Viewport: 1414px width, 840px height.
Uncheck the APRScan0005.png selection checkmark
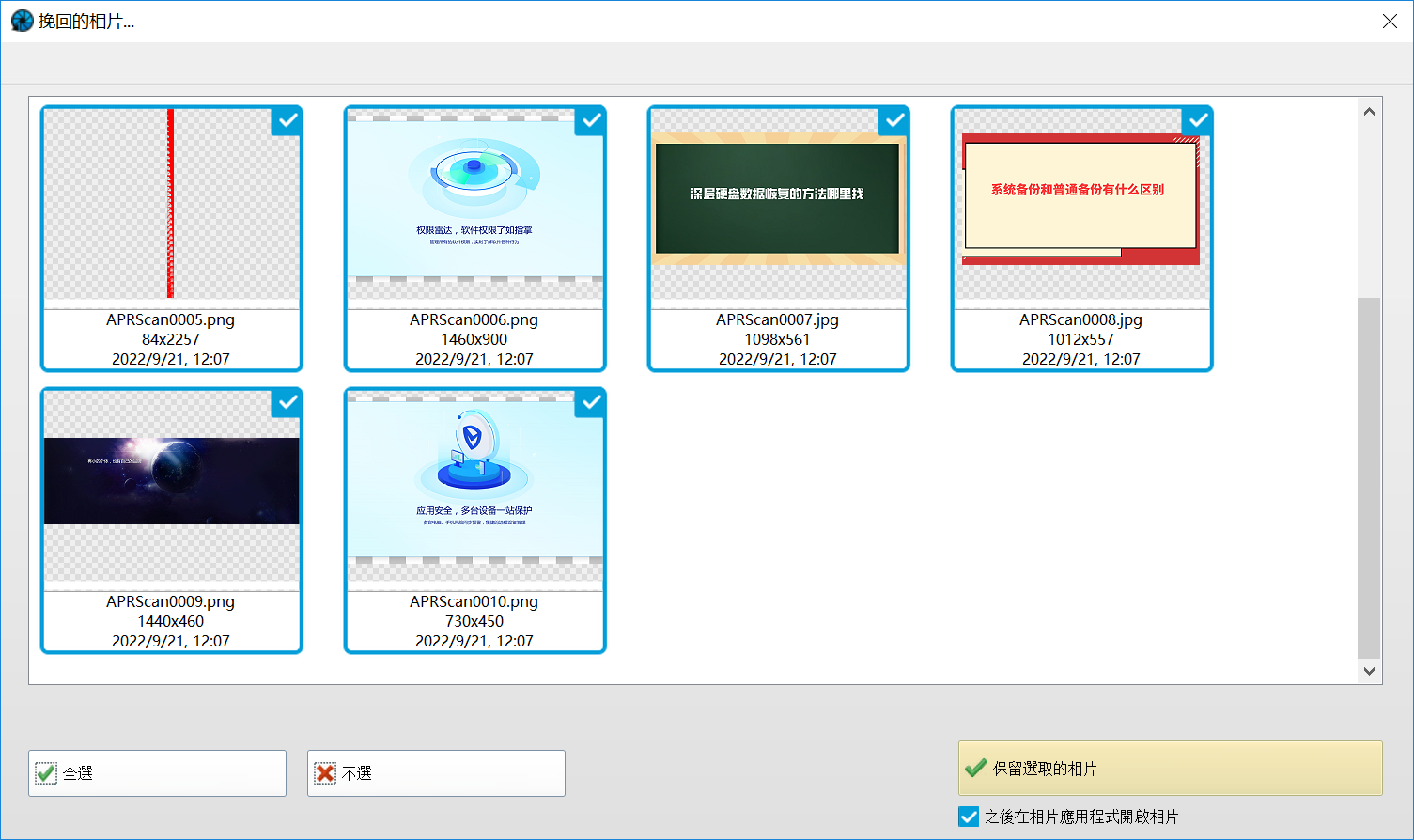287,120
